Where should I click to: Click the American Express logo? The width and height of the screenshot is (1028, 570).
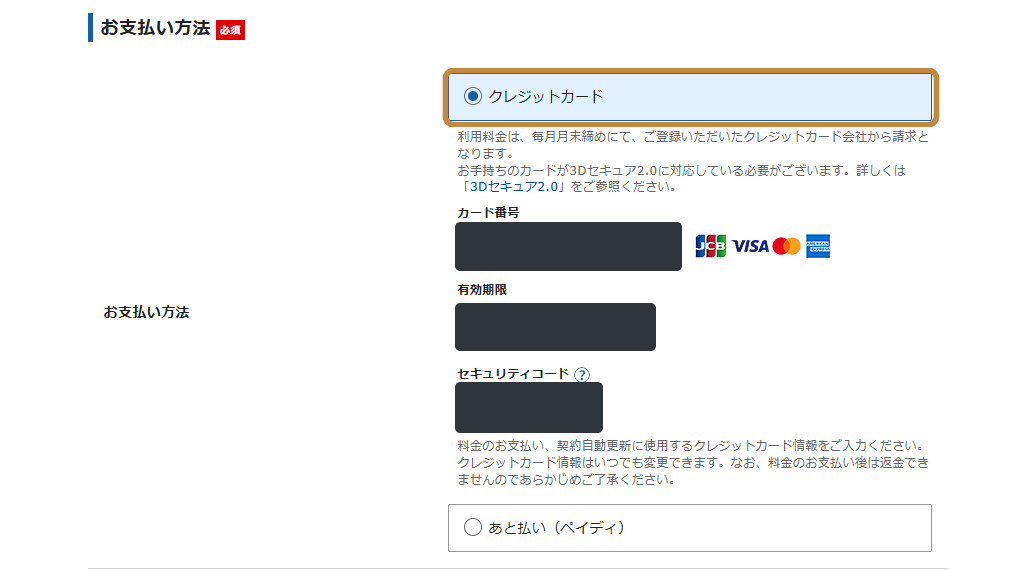(x=818, y=246)
